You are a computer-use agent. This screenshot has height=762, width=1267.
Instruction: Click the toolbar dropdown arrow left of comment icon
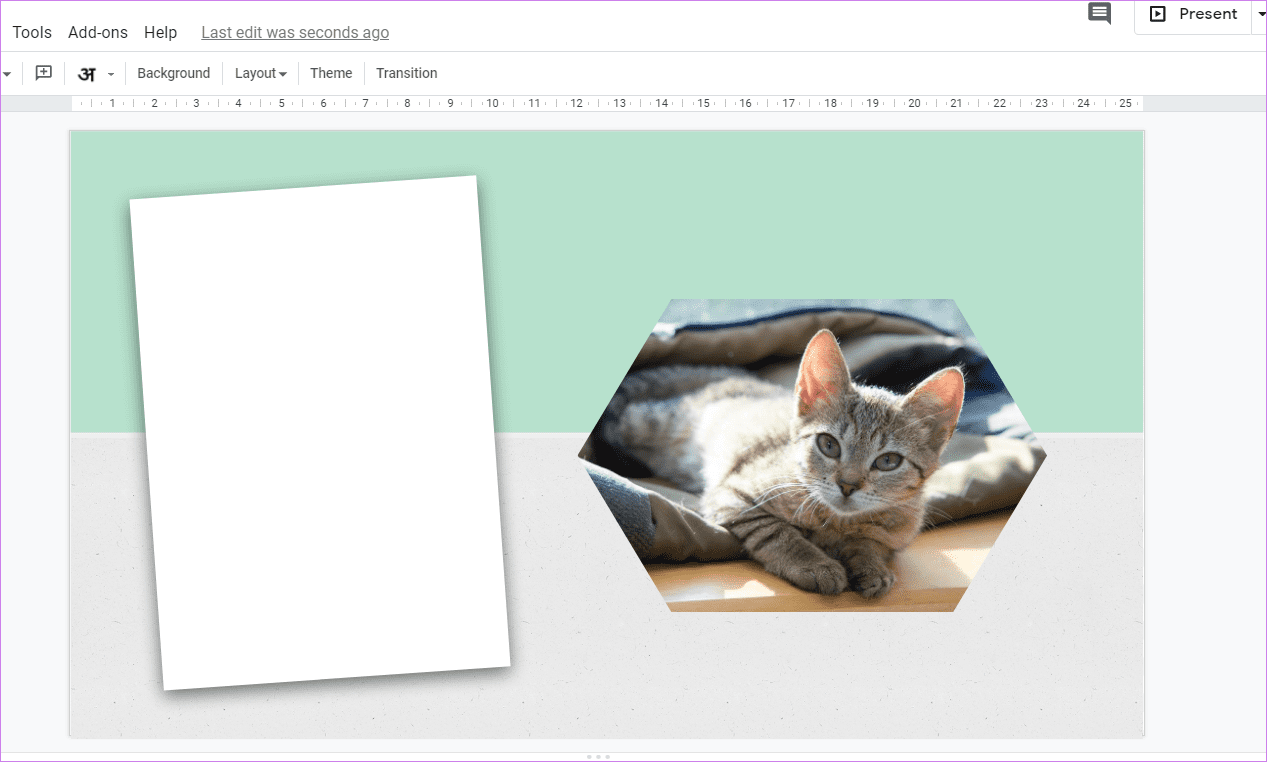(7, 74)
